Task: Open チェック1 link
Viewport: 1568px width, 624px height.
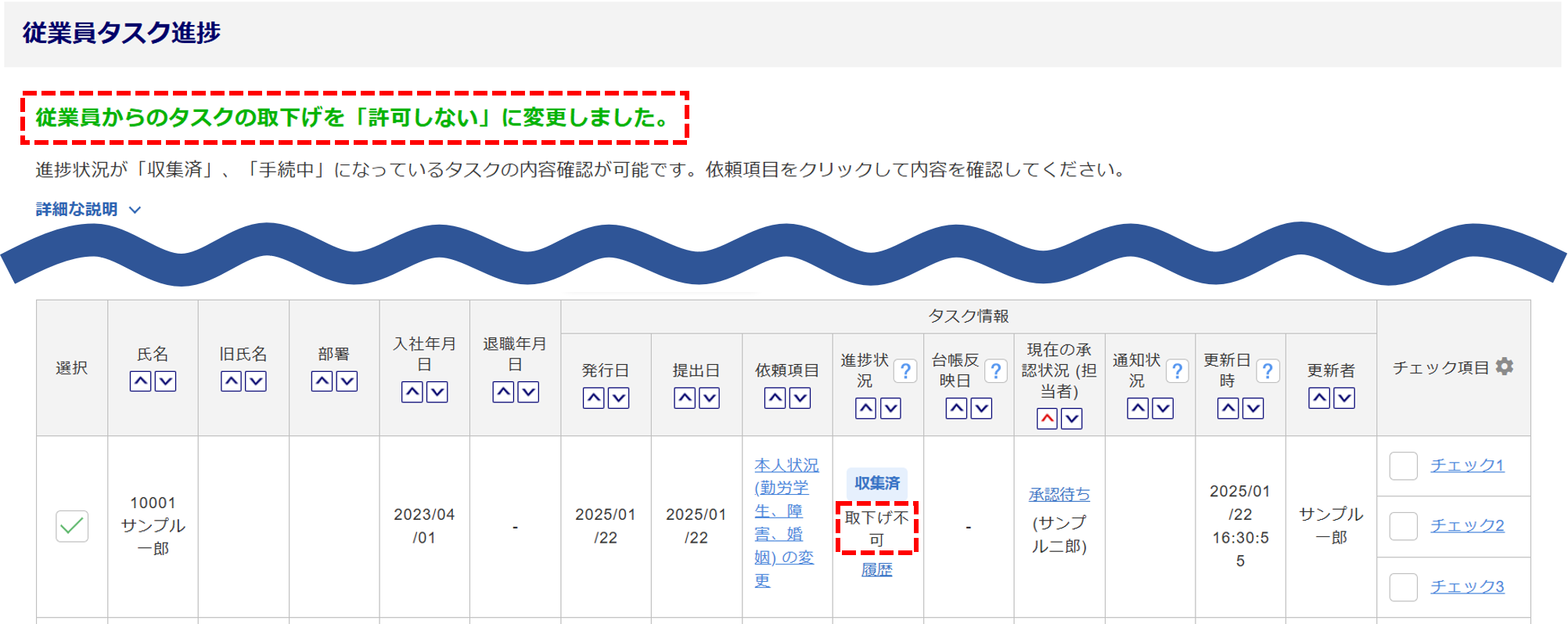Action: (x=1467, y=465)
